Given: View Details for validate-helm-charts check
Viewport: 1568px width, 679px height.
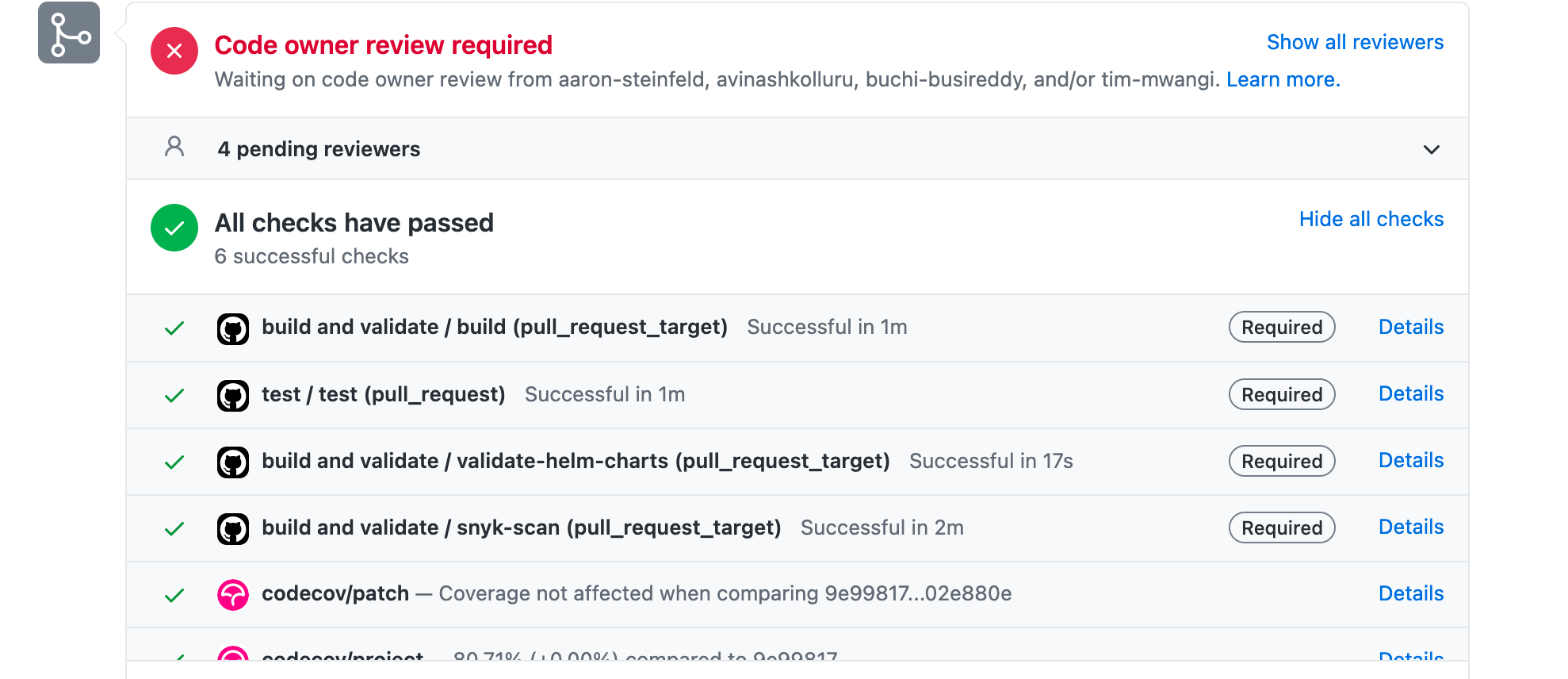Looking at the screenshot, I should [1411, 460].
